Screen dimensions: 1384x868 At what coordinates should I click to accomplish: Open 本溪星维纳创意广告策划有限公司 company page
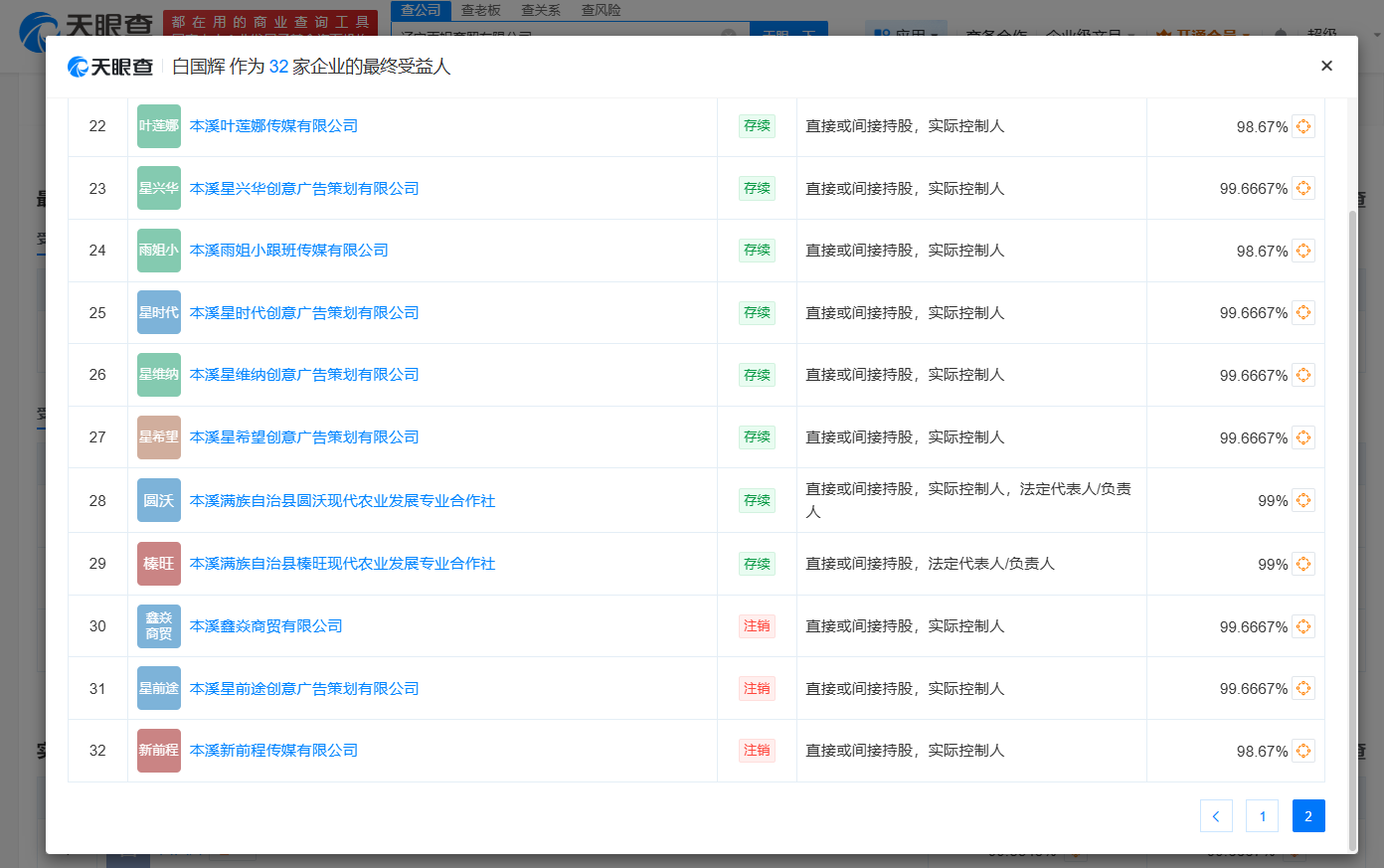(x=304, y=375)
